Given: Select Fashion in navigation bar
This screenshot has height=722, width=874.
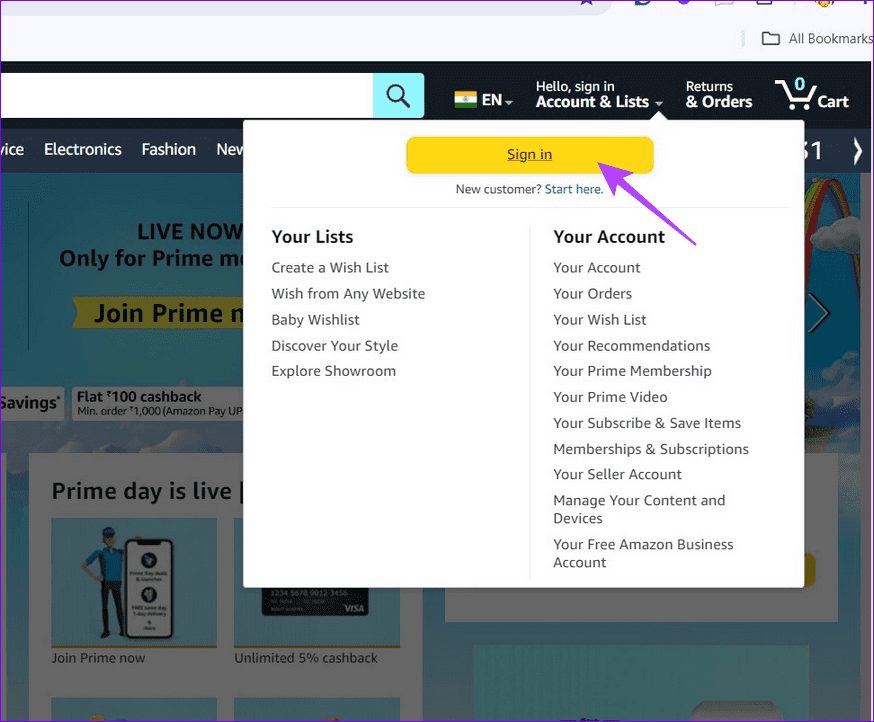Looking at the screenshot, I should coord(168,149).
